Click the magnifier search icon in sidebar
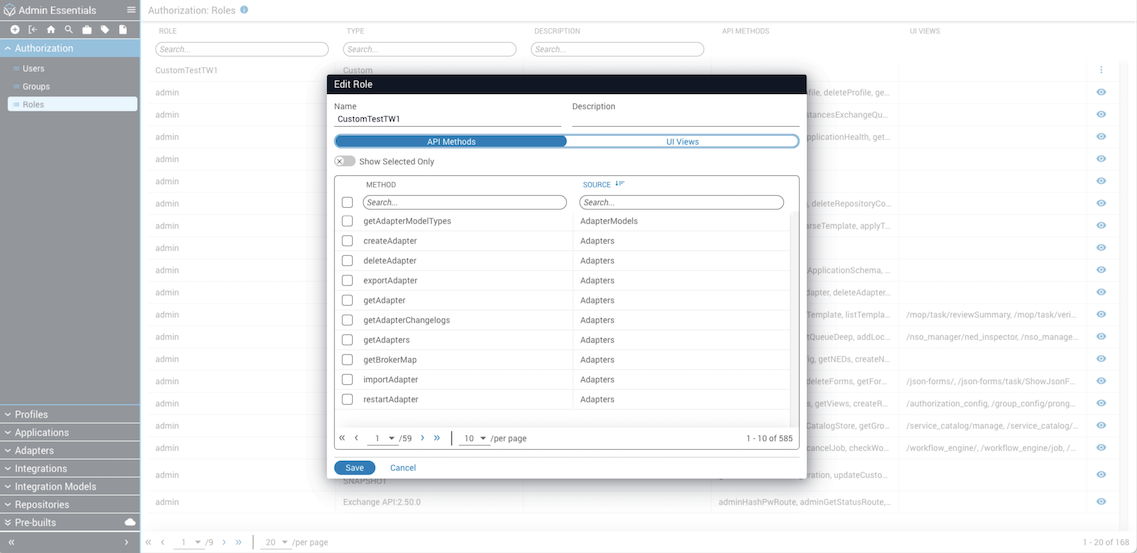 click(68, 30)
